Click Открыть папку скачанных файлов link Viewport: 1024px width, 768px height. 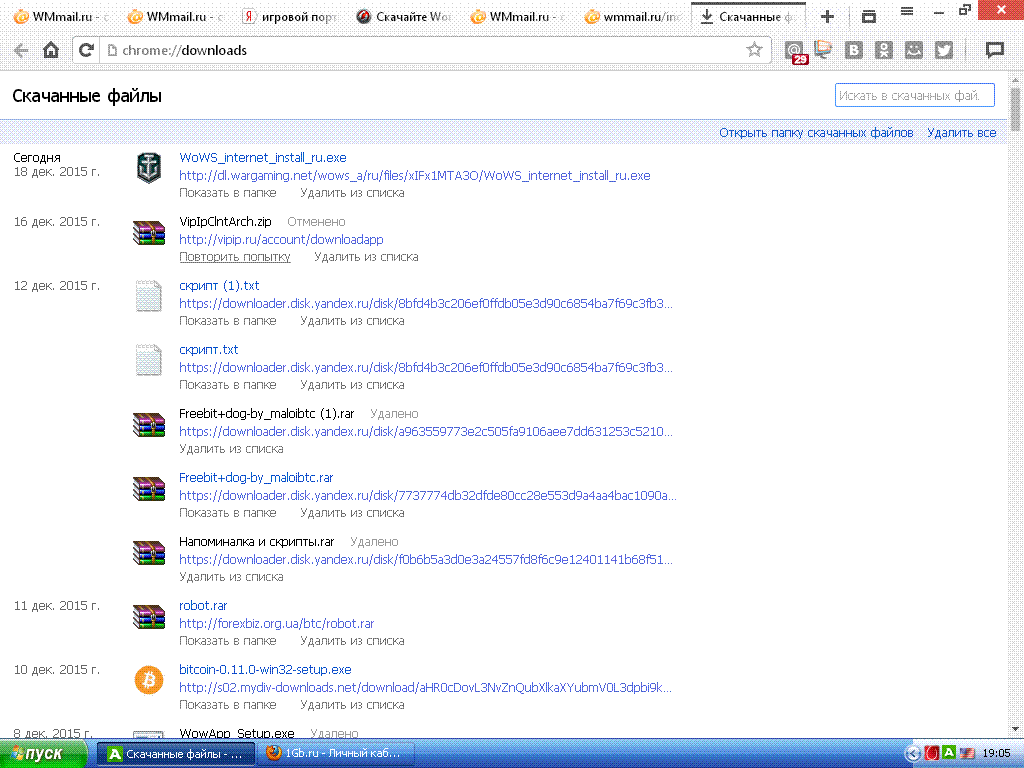point(816,133)
